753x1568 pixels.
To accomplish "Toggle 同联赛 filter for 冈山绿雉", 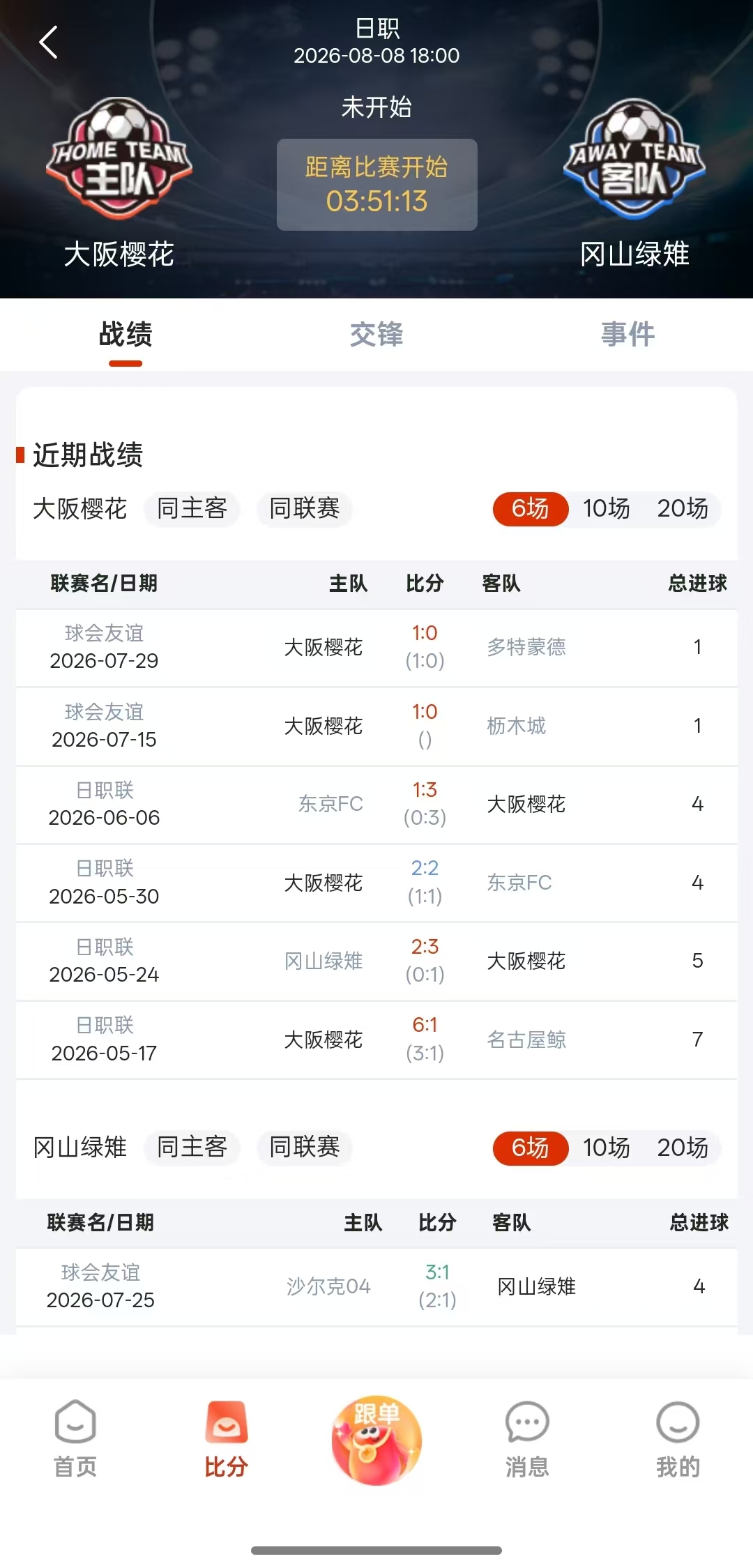I will (305, 1147).
